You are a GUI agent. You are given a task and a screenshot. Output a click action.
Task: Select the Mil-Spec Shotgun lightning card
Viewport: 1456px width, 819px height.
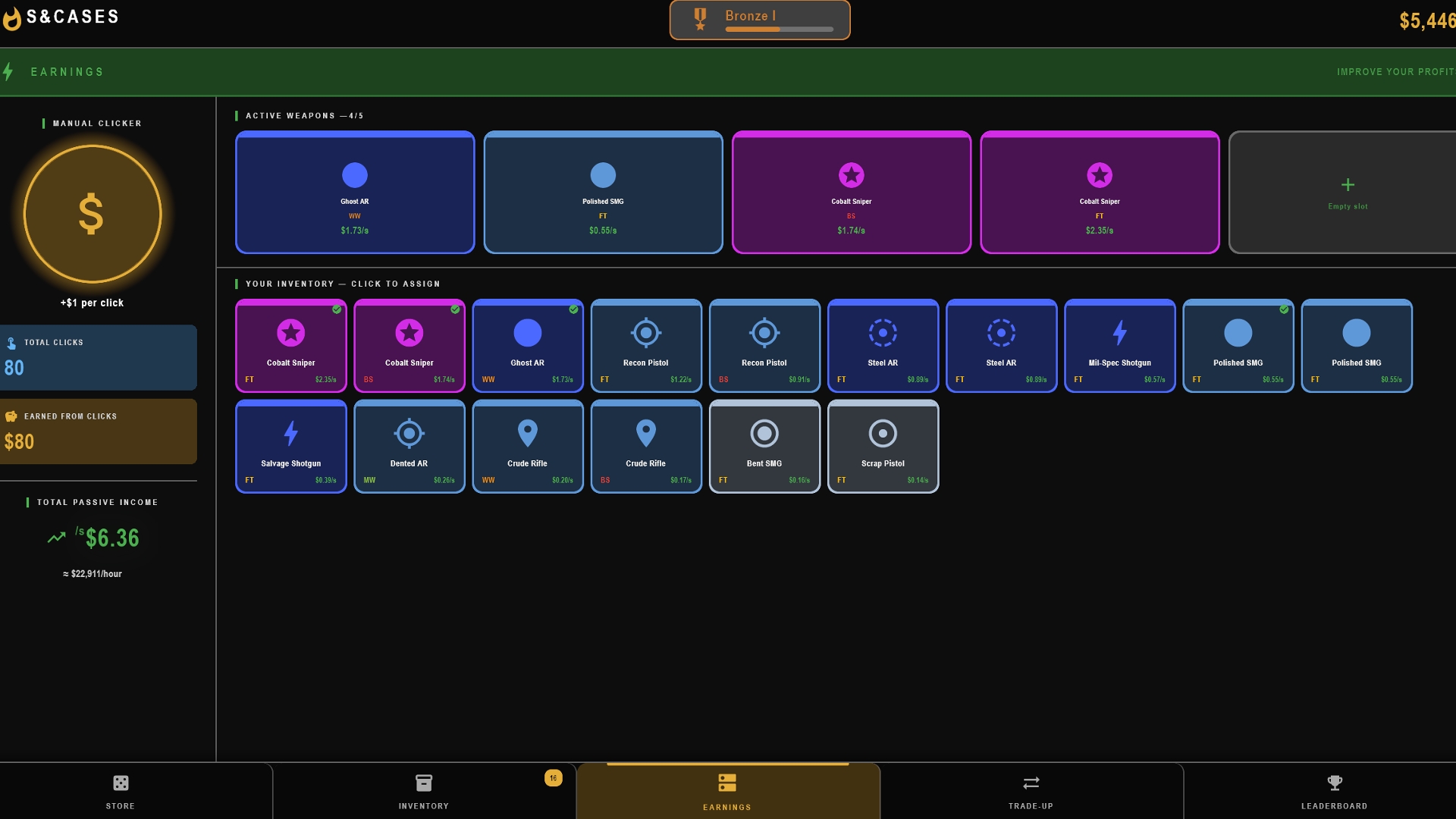1119,346
